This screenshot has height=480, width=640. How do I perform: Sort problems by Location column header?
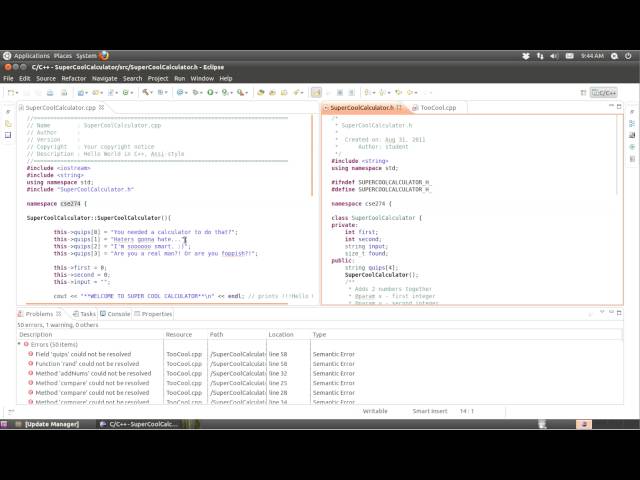pyautogui.click(x=288, y=334)
